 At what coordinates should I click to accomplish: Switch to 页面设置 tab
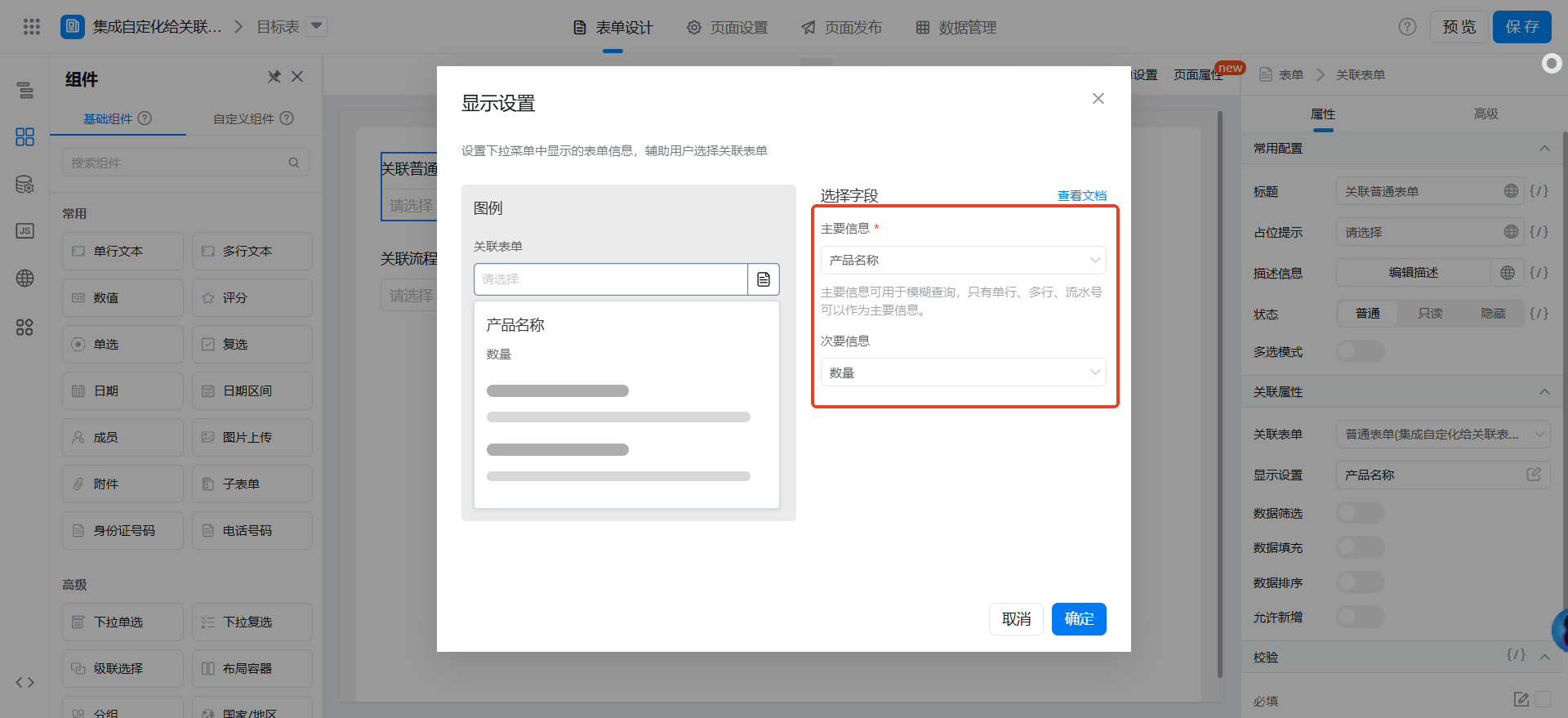pos(727,28)
